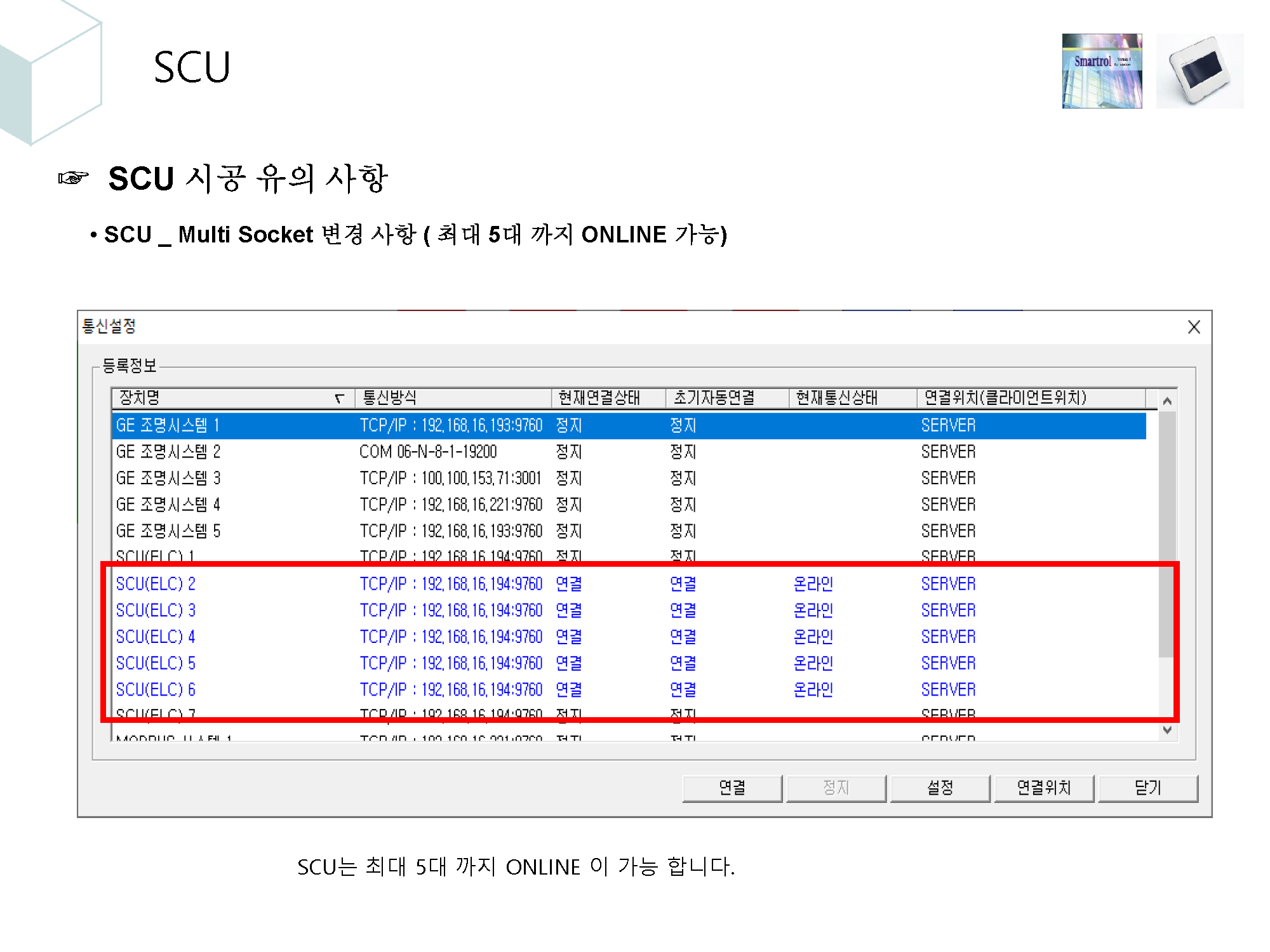Click the 연결위치 button
Screen dimensions: 1270x952
(x=1044, y=788)
